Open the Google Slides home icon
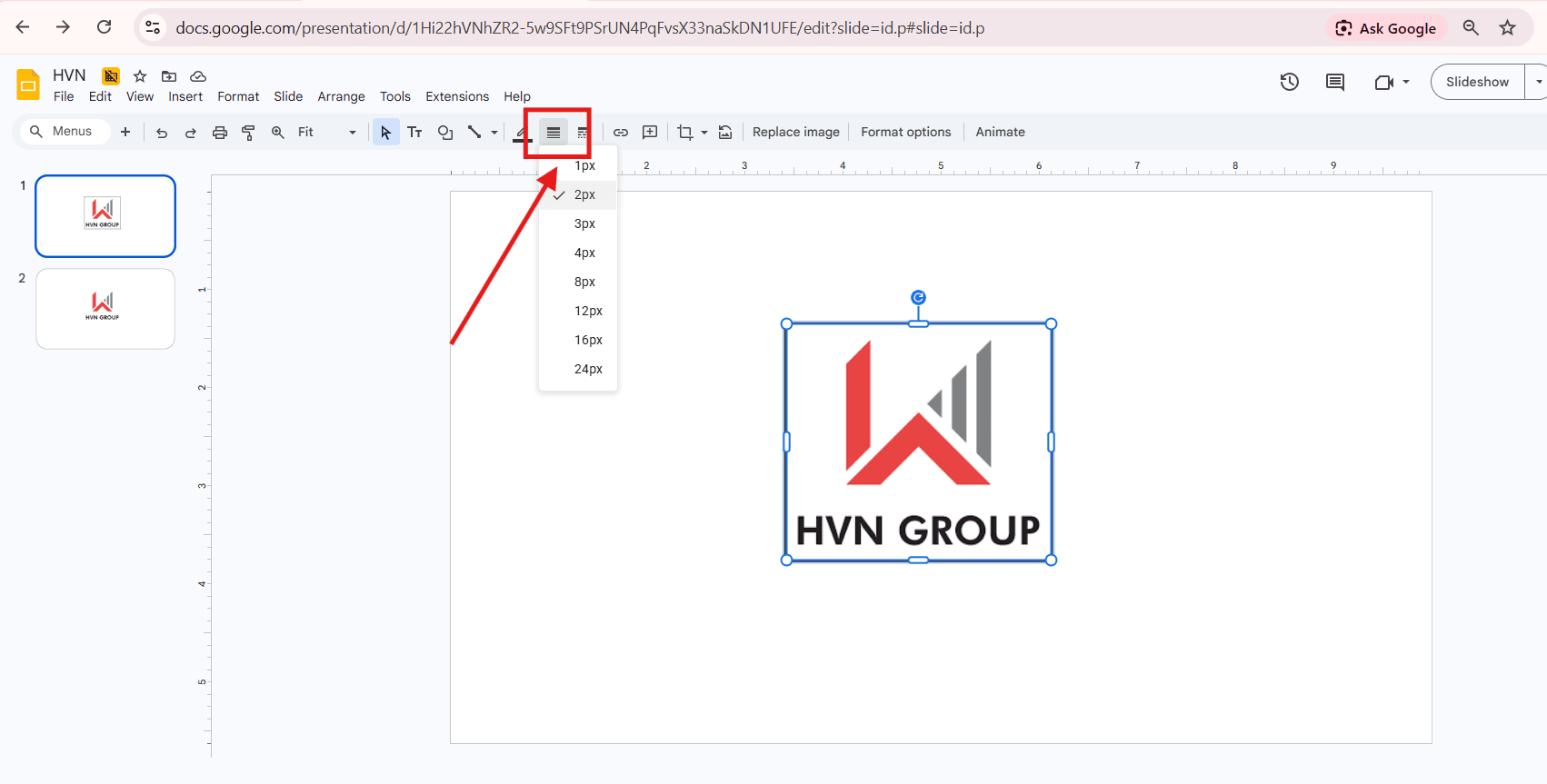This screenshot has height=784, width=1547. pyautogui.click(x=28, y=84)
